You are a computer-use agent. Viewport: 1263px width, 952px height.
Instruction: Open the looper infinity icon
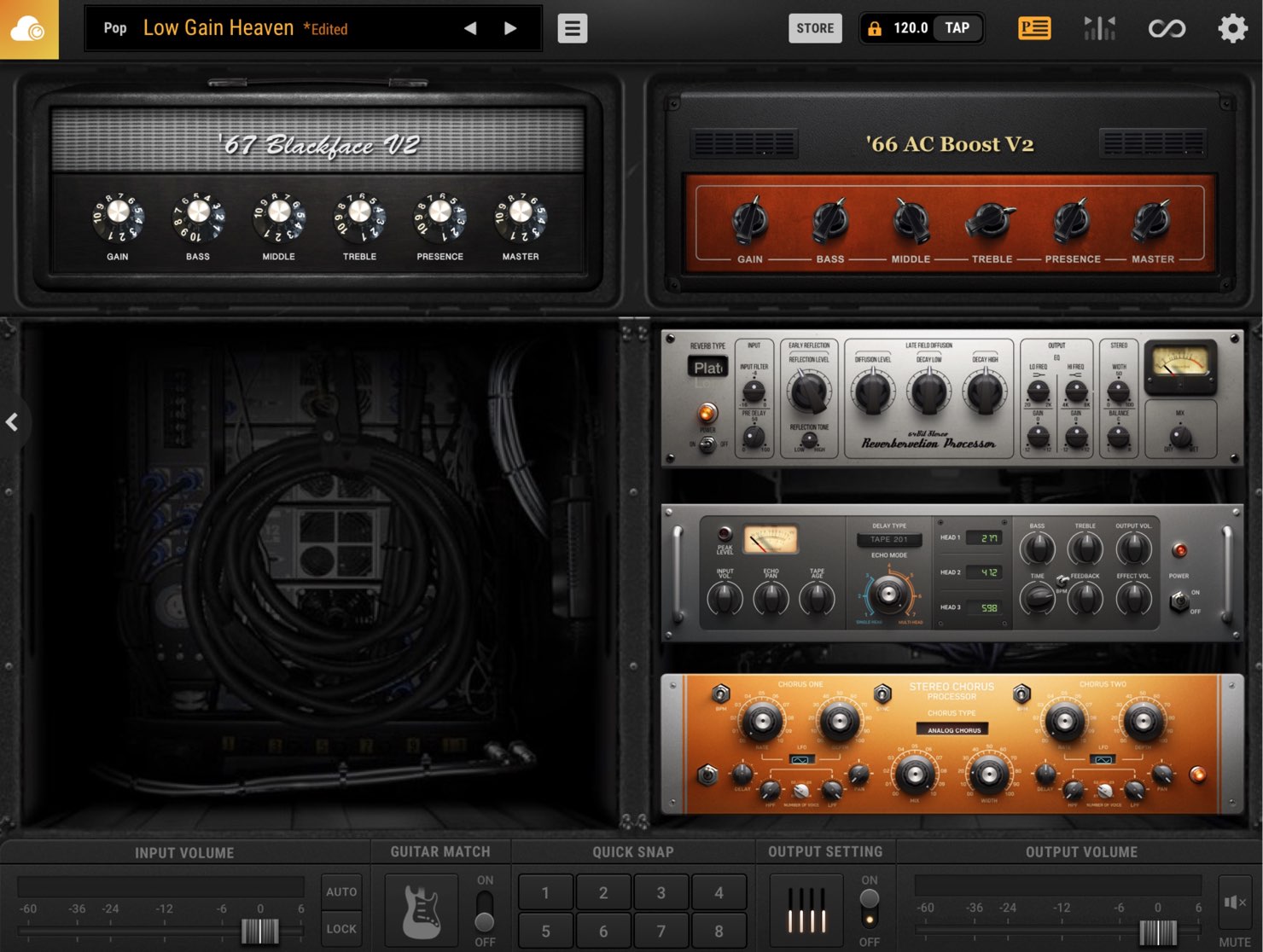[x=1167, y=28]
